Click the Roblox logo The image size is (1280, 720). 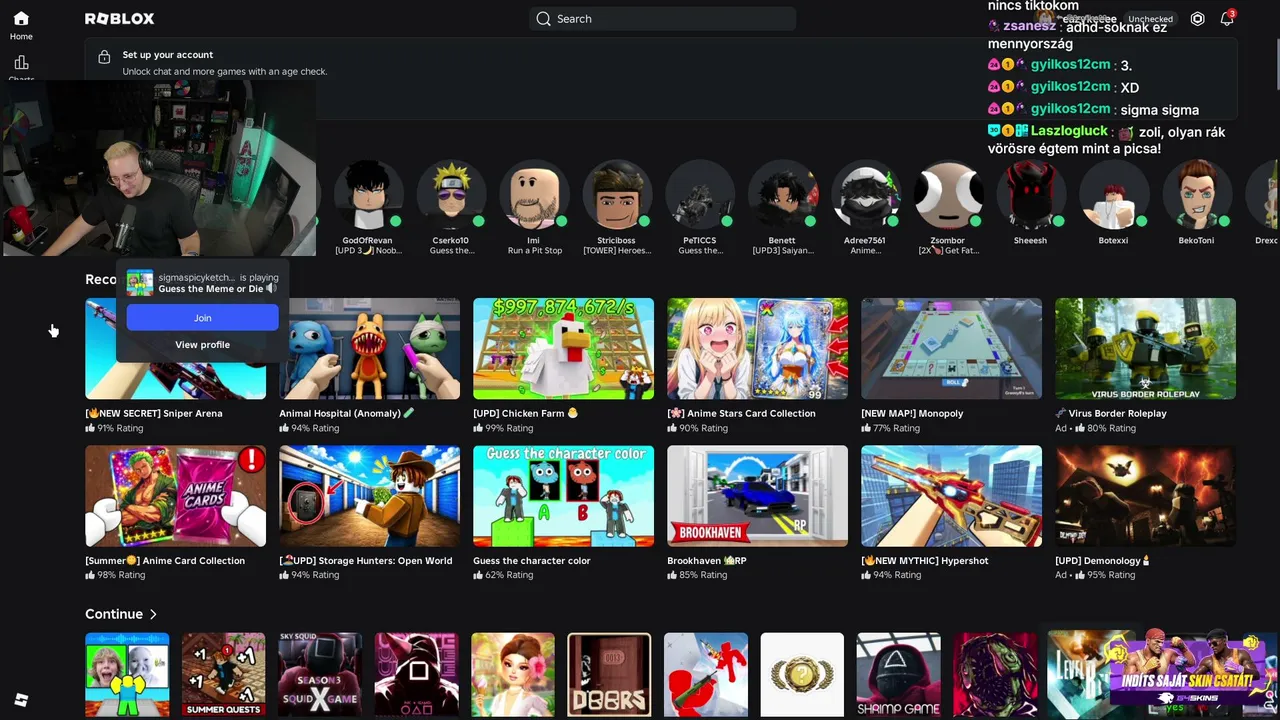click(119, 19)
